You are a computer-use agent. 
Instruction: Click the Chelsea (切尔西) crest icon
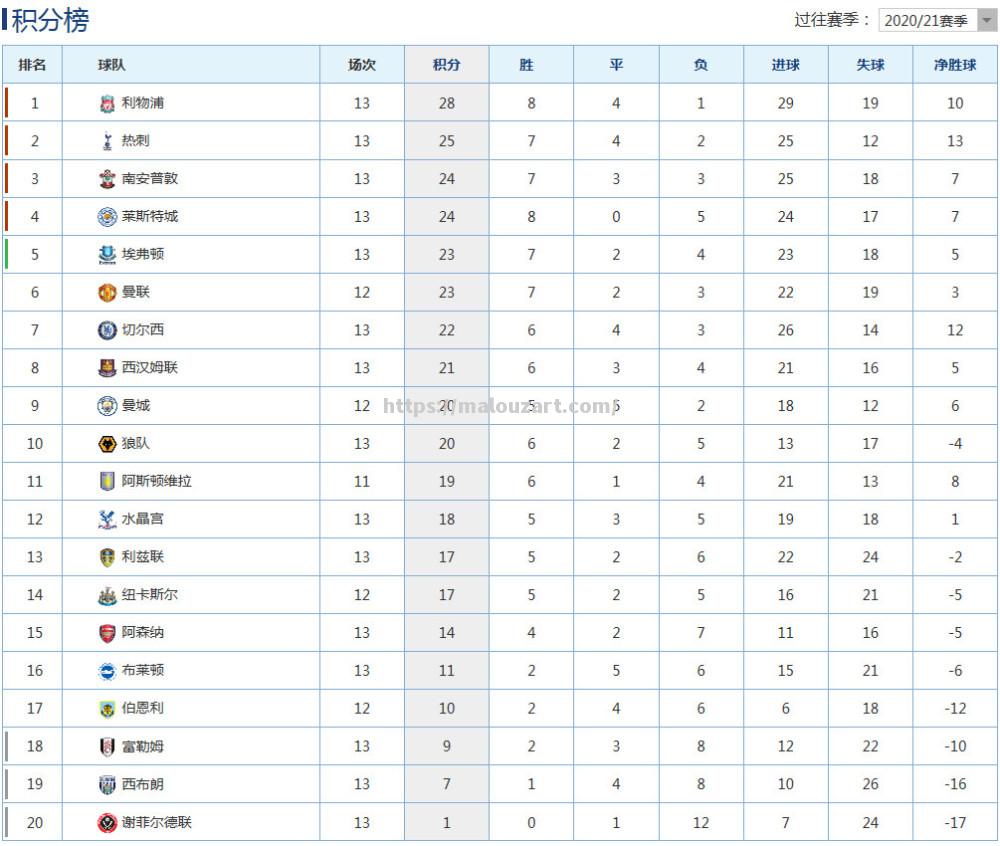107,330
